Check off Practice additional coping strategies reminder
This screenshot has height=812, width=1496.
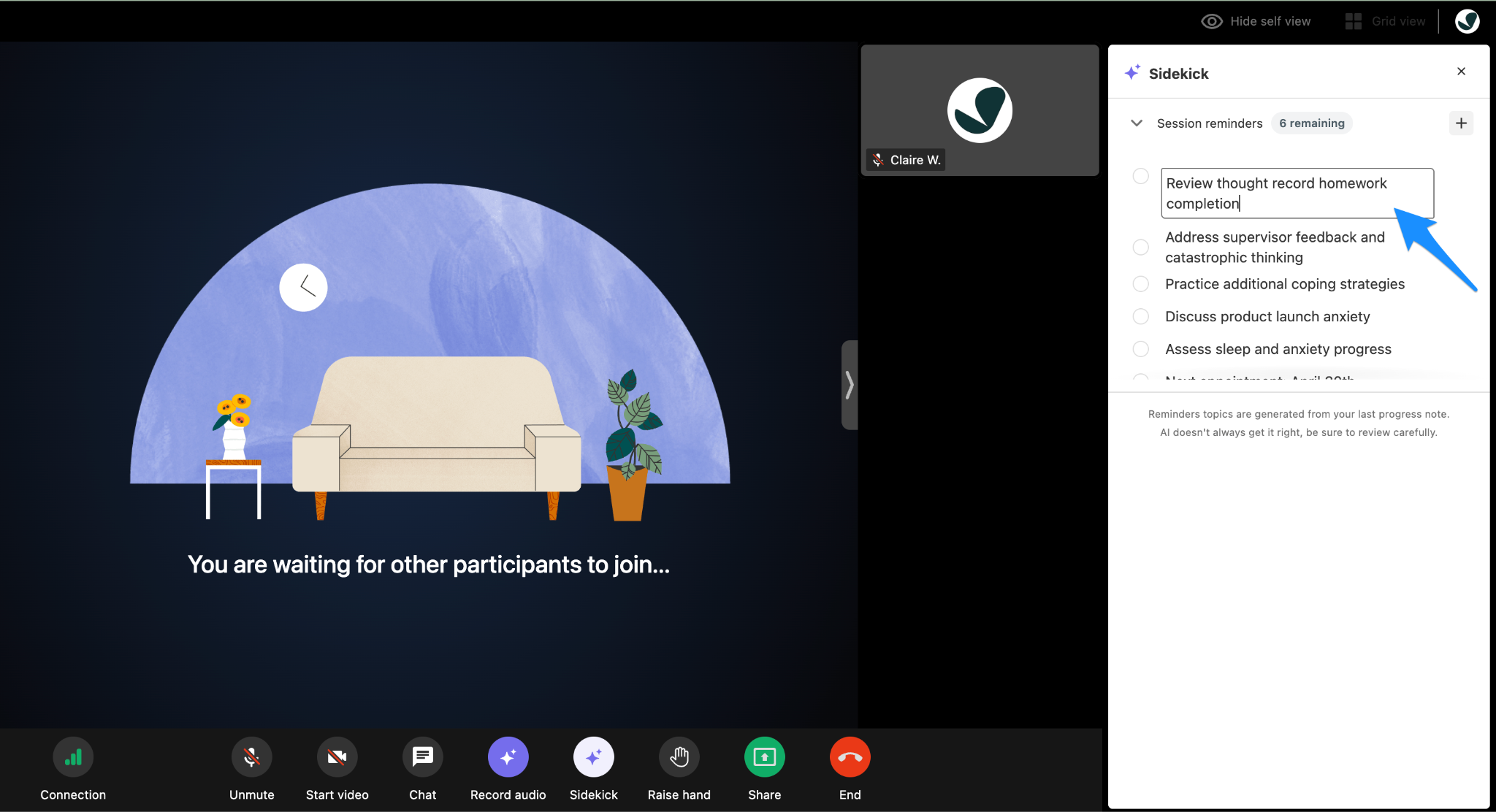click(1140, 283)
